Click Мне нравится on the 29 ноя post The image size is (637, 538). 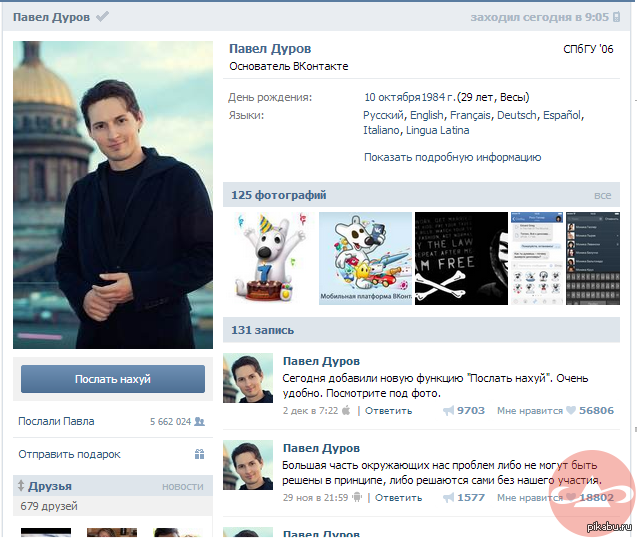tap(530, 498)
